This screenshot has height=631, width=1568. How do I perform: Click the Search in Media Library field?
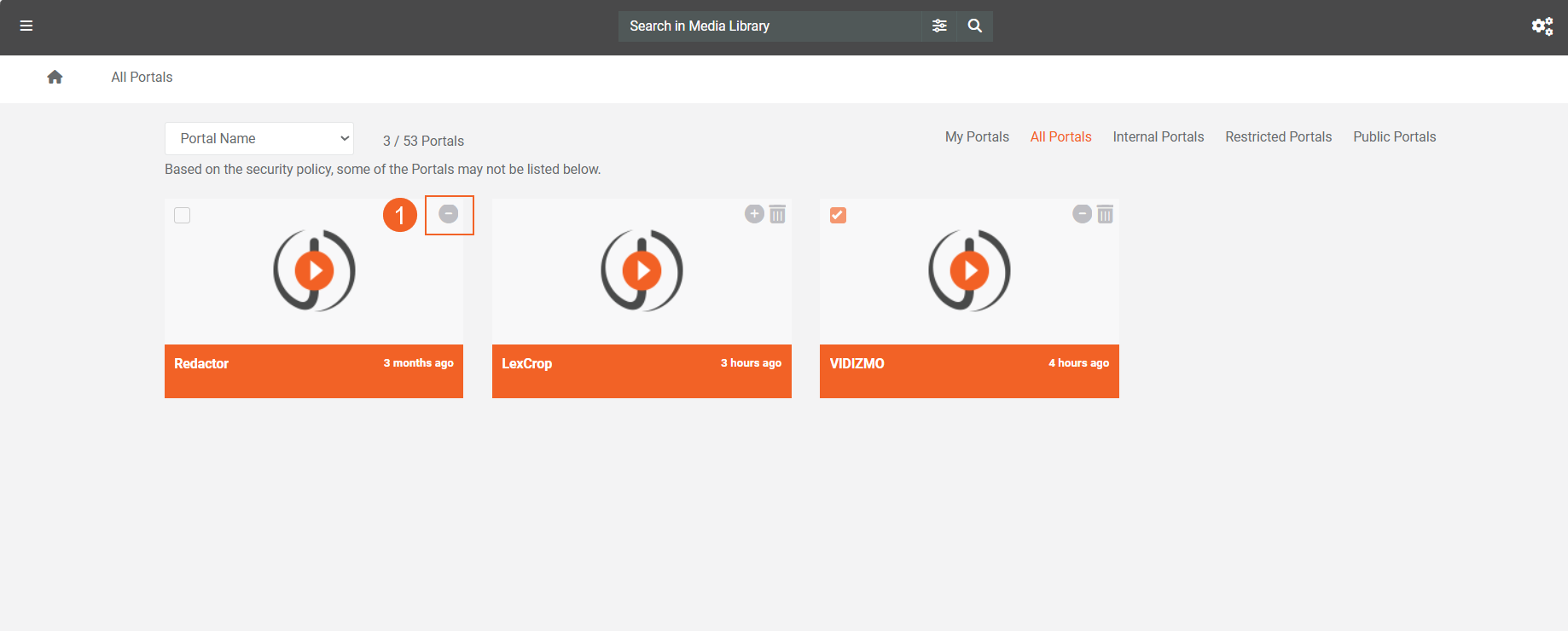(769, 26)
